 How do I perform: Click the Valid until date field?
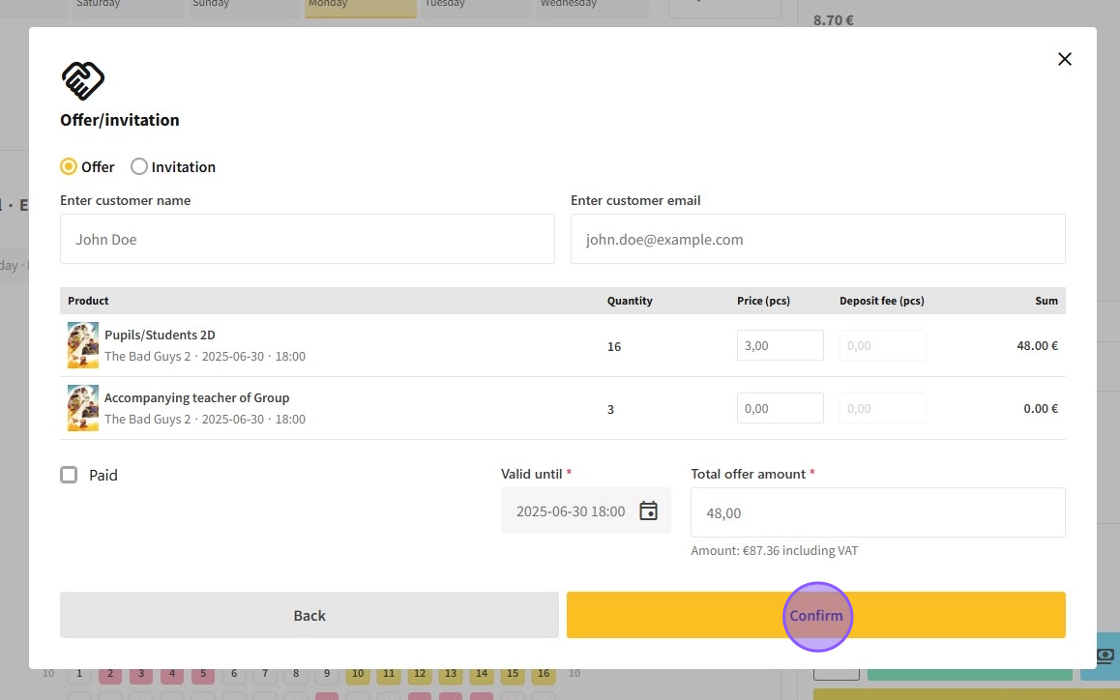pyautogui.click(x=571, y=511)
